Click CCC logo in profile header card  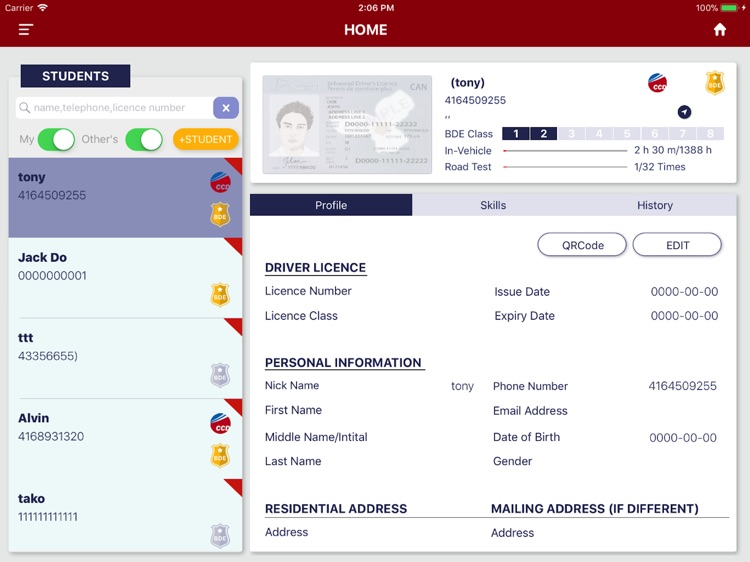click(657, 83)
